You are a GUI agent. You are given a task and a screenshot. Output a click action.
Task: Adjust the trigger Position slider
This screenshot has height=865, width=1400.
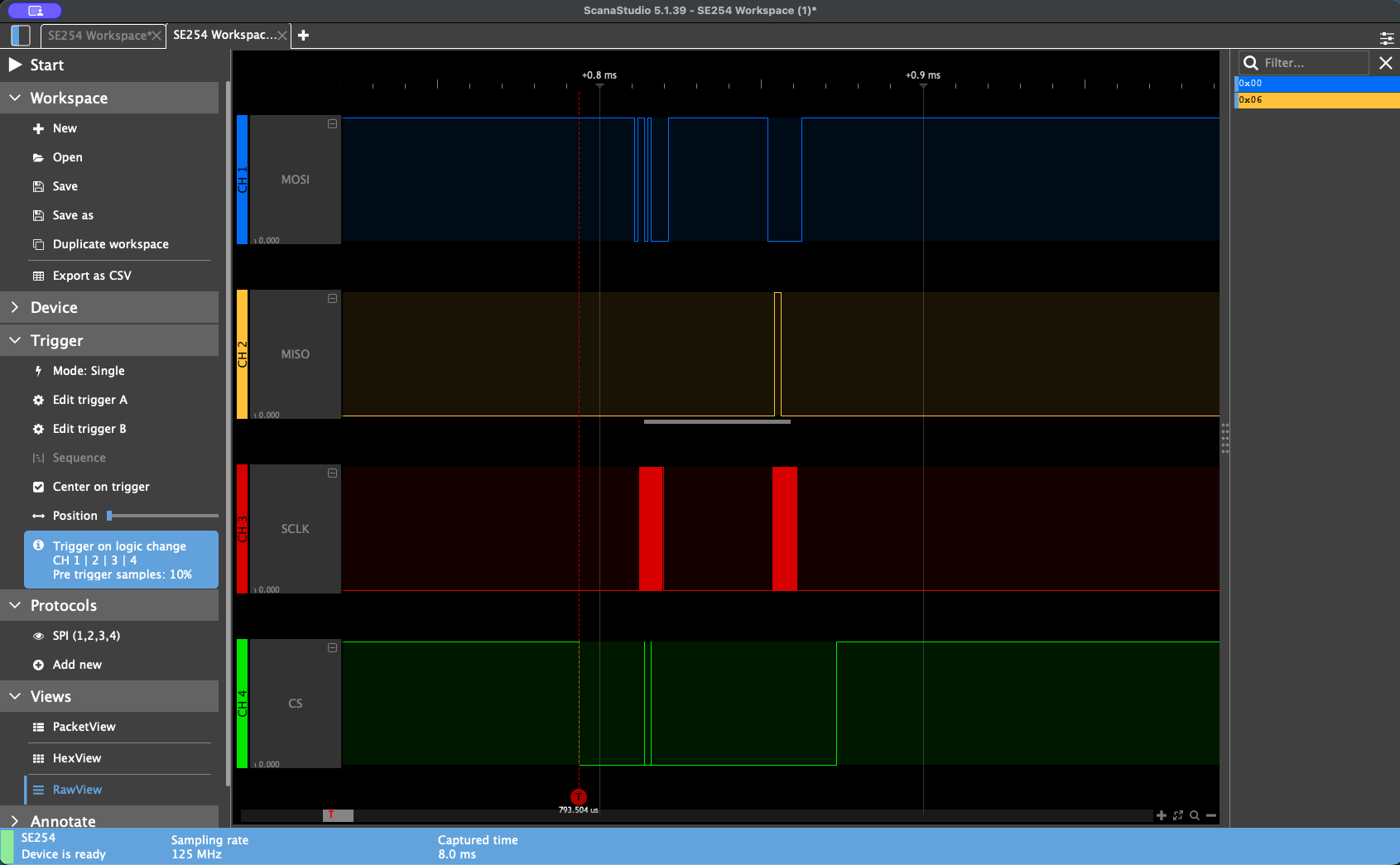[110, 516]
